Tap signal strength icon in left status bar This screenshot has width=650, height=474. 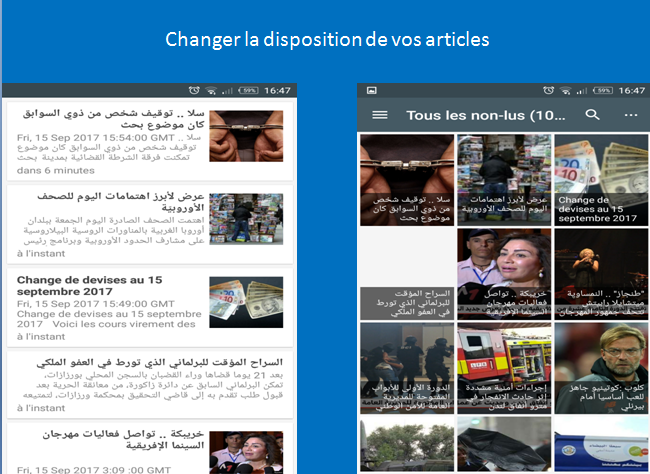pos(227,90)
